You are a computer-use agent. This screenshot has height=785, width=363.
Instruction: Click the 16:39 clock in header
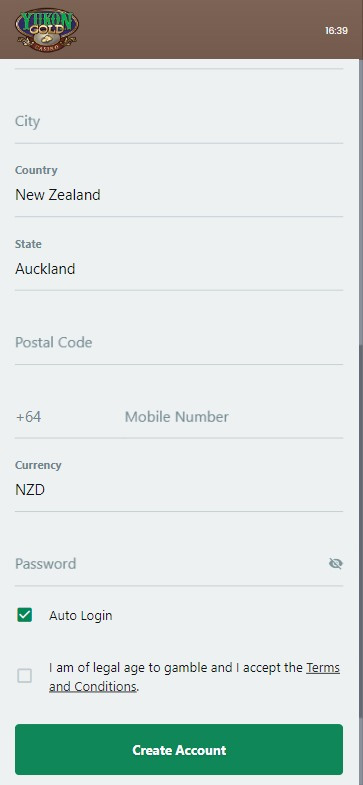coord(336,31)
